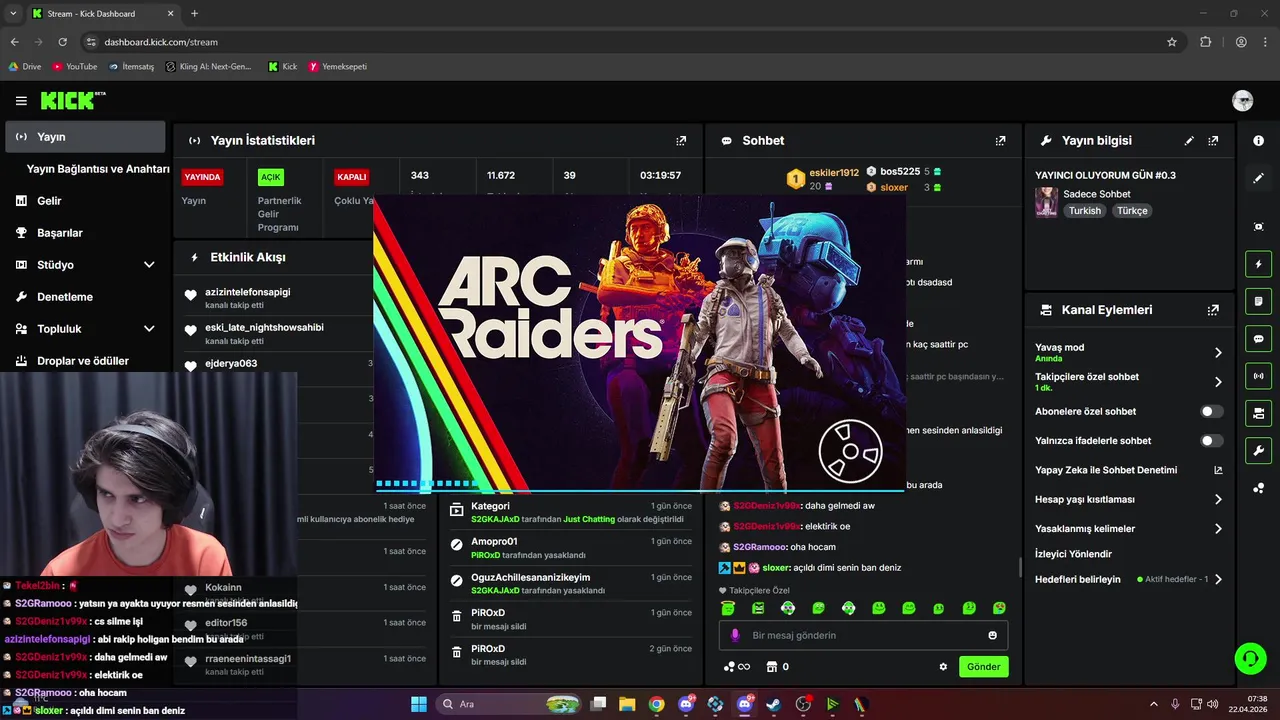Open Kick bookmark in bookmarks bar
1280x720 pixels.
pos(282,67)
